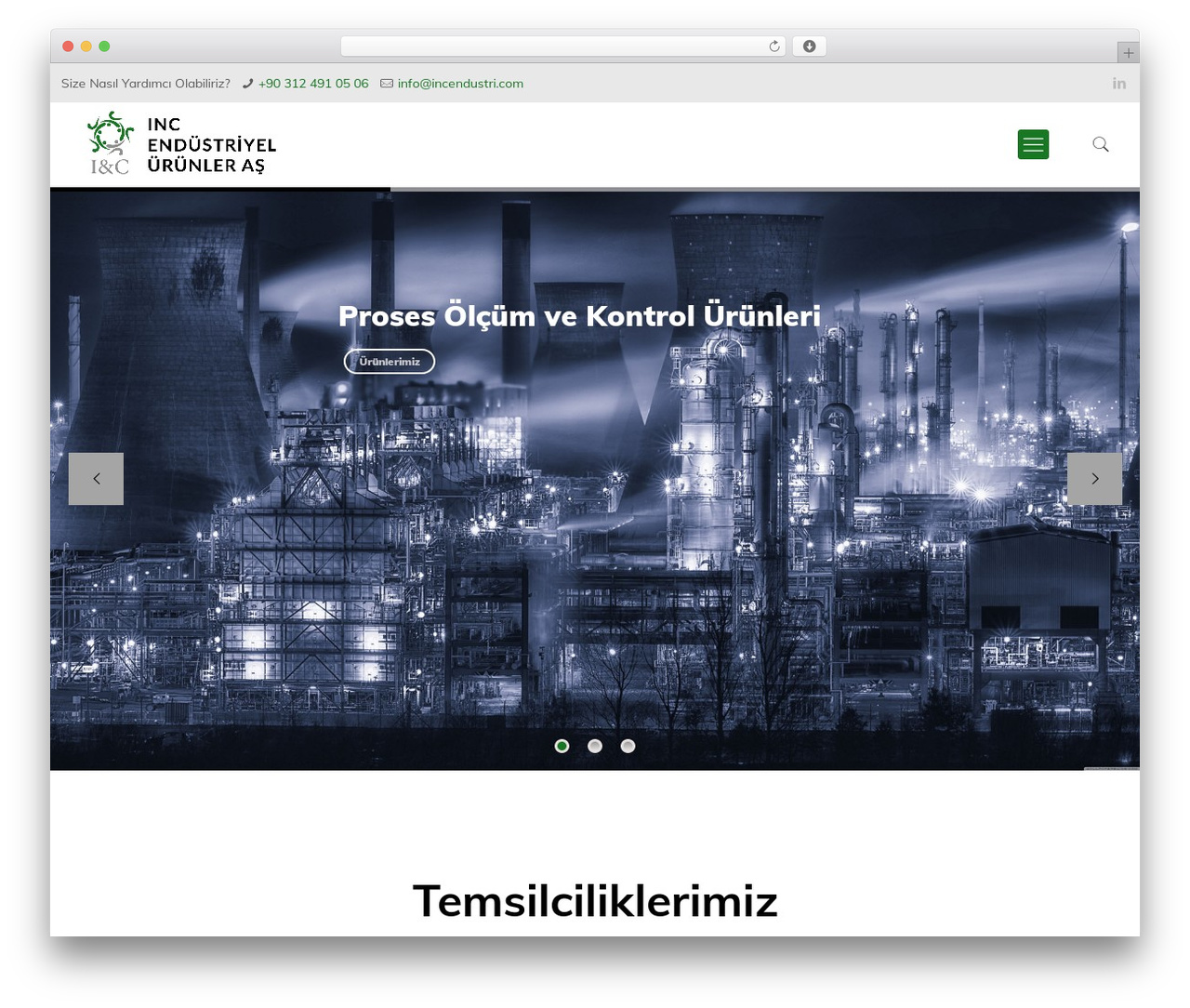Open the site search magnifier

pyautogui.click(x=1101, y=144)
